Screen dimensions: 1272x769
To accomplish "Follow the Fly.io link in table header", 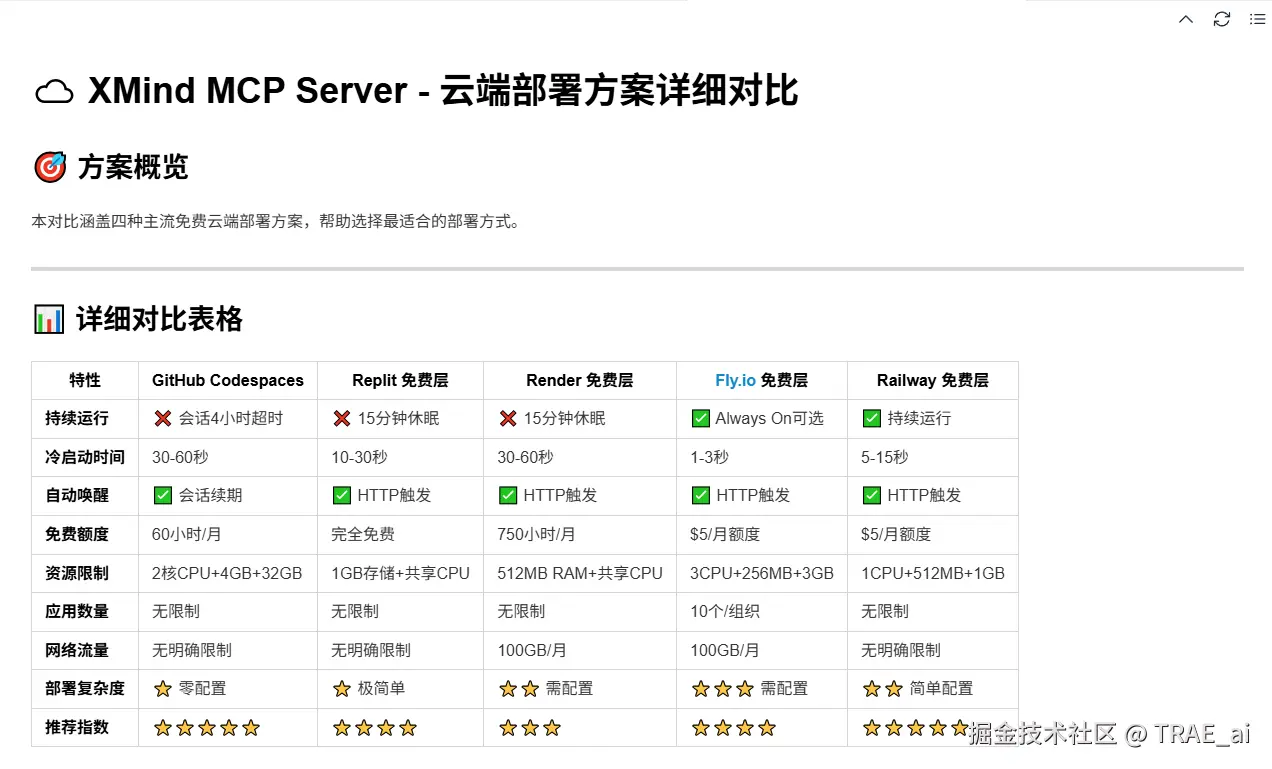I will coord(735,380).
